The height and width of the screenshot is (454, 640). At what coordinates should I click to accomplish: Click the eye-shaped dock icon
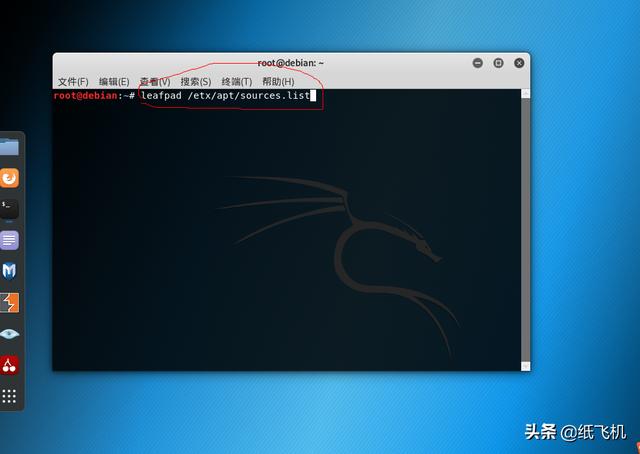click(9, 334)
